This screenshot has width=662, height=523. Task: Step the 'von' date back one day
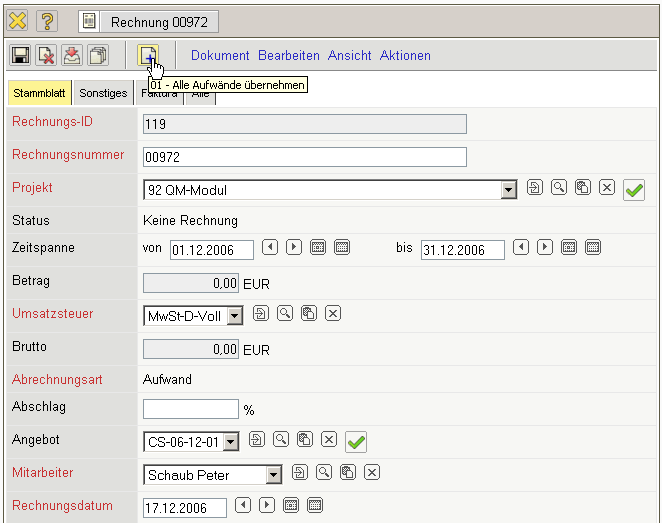pyautogui.click(x=269, y=247)
